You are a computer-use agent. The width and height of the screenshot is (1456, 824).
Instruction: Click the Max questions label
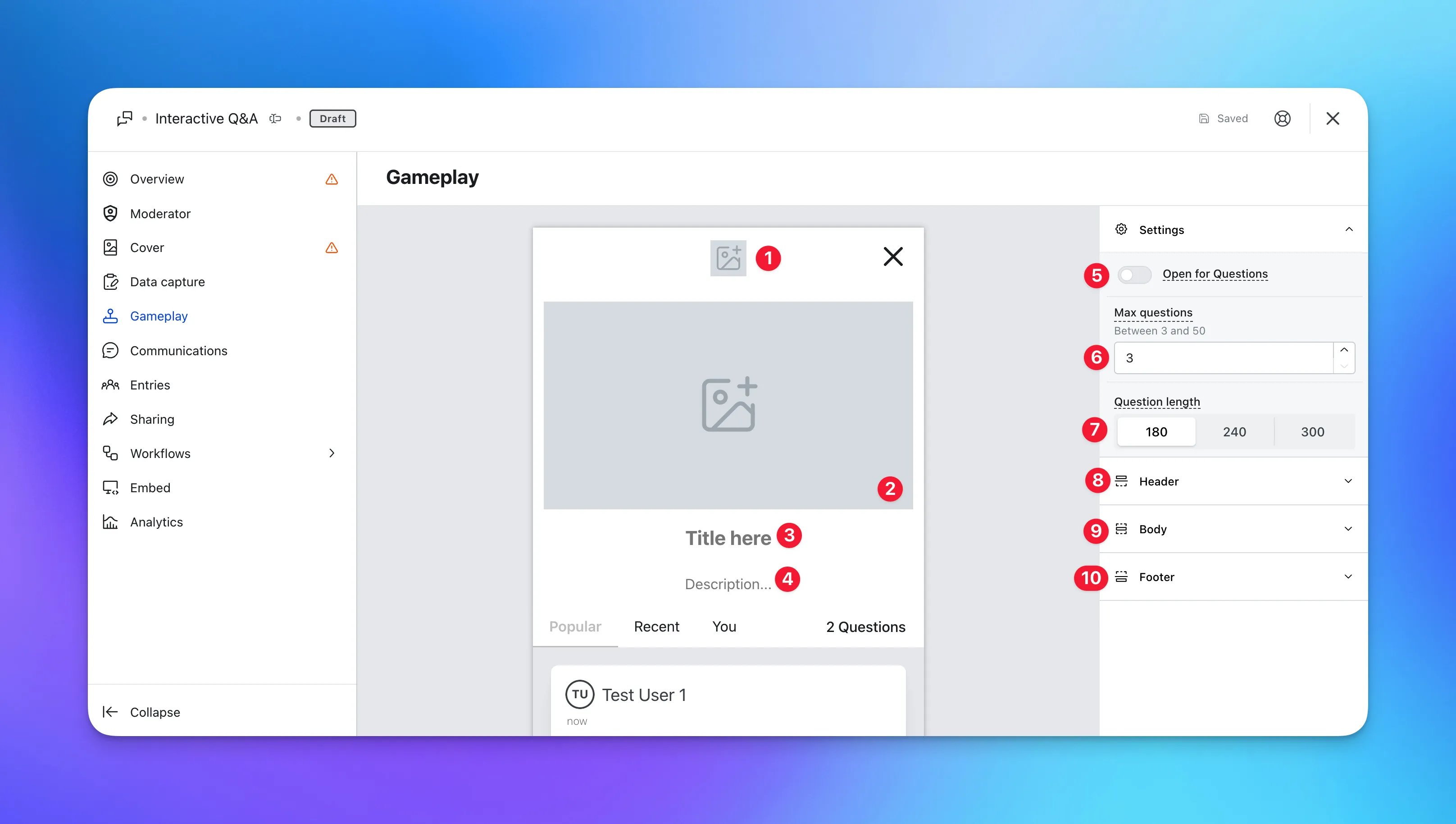point(1153,312)
